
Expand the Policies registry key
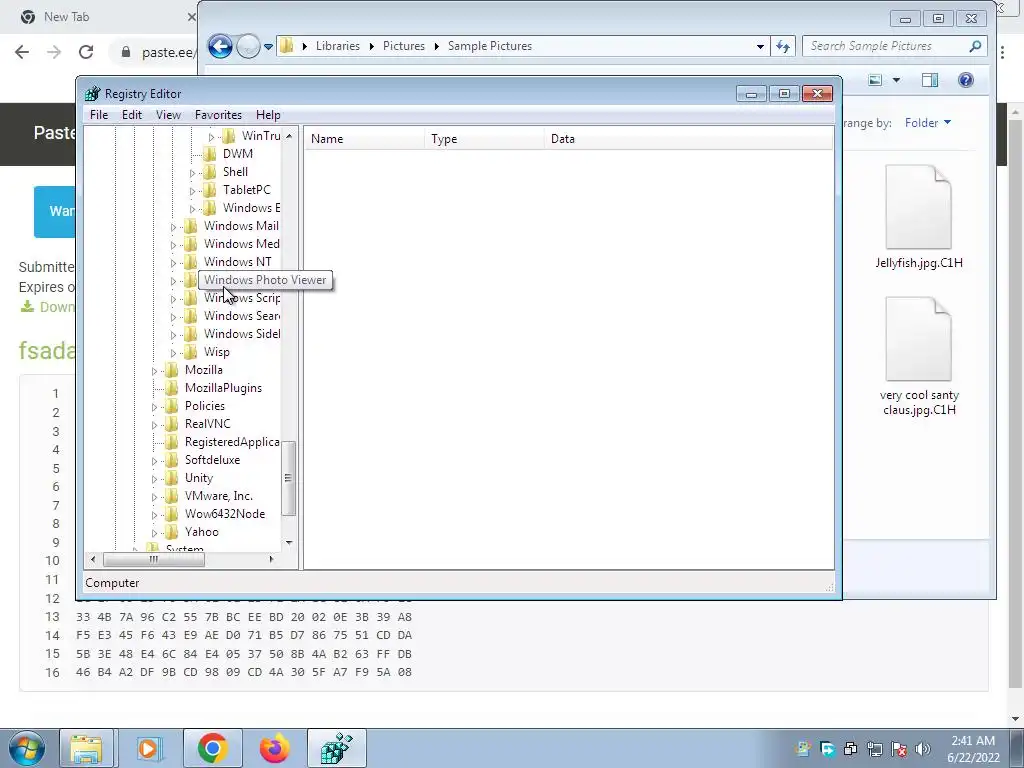[155, 407]
